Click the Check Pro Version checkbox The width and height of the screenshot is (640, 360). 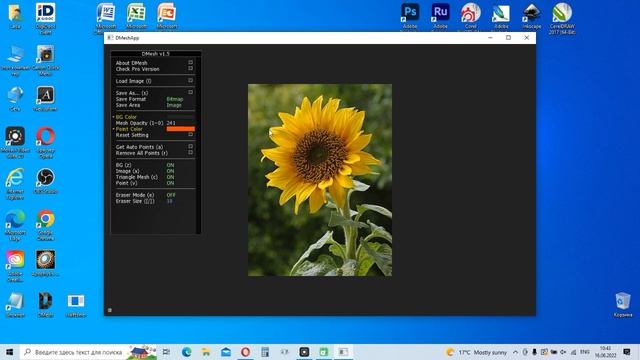[x=190, y=69]
